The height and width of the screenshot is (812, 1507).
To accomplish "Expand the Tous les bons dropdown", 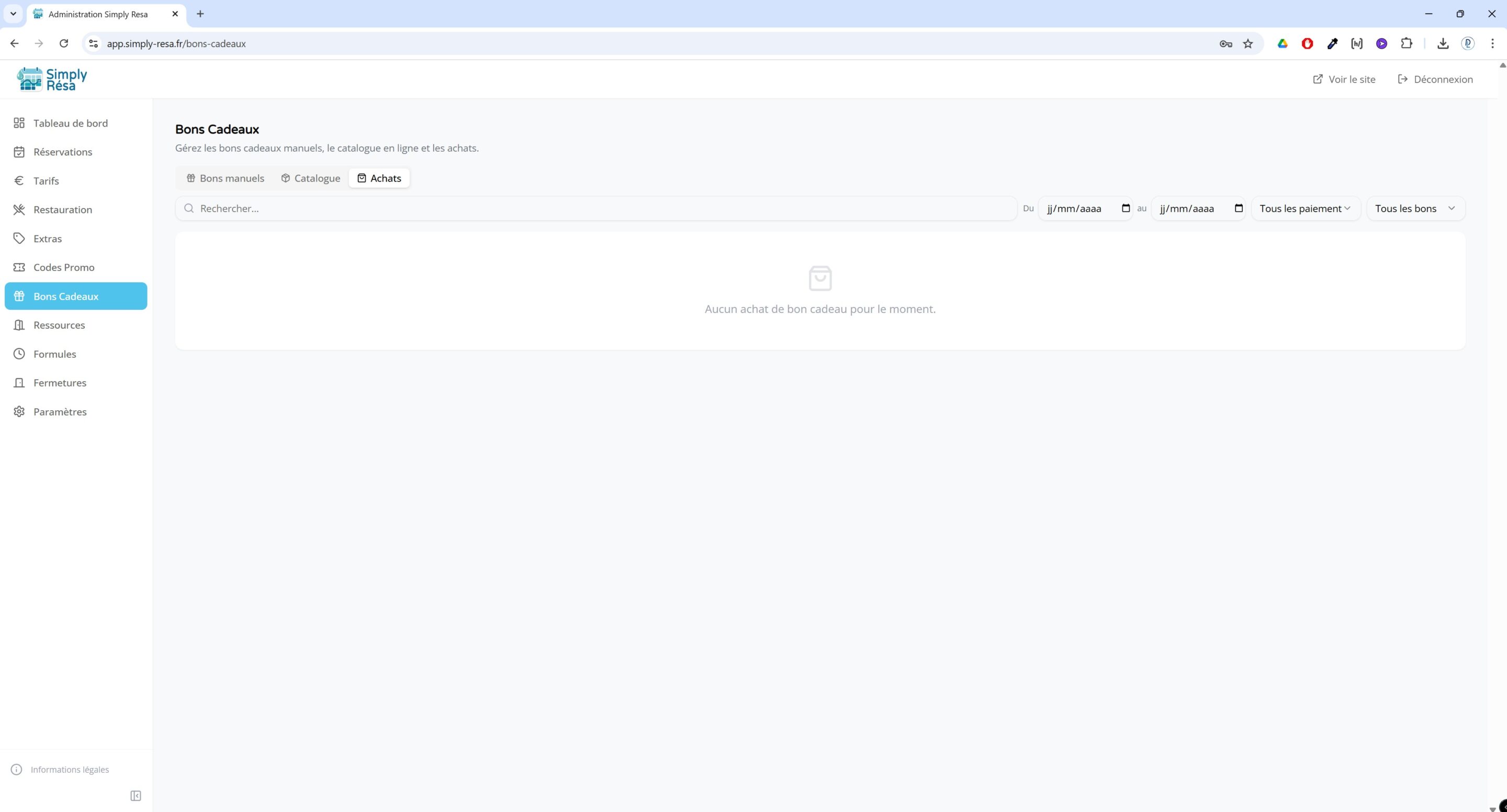I will [x=1415, y=208].
